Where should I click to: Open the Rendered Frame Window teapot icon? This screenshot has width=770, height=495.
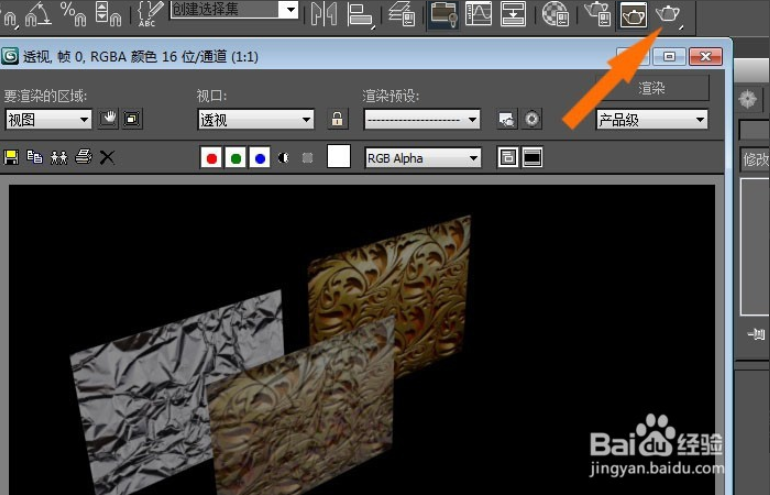pyautogui.click(x=633, y=14)
